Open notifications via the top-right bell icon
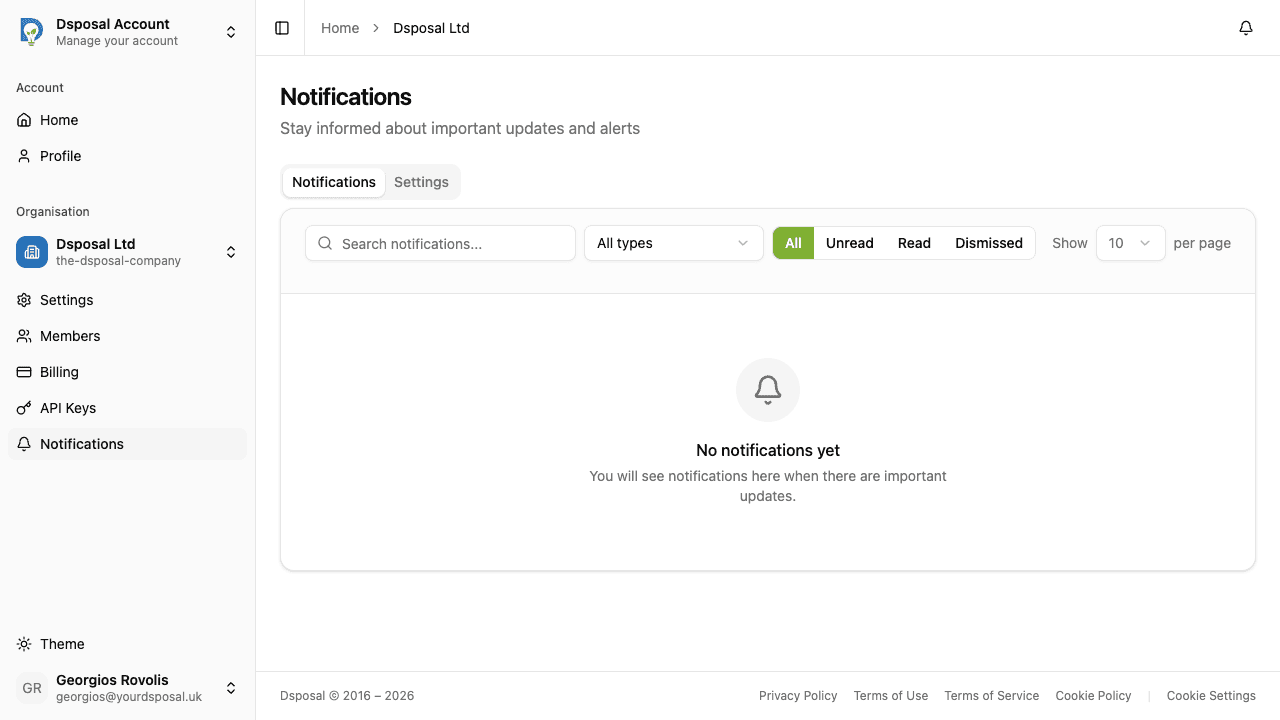This screenshot has height=720, width=1280. [1245, 28]
